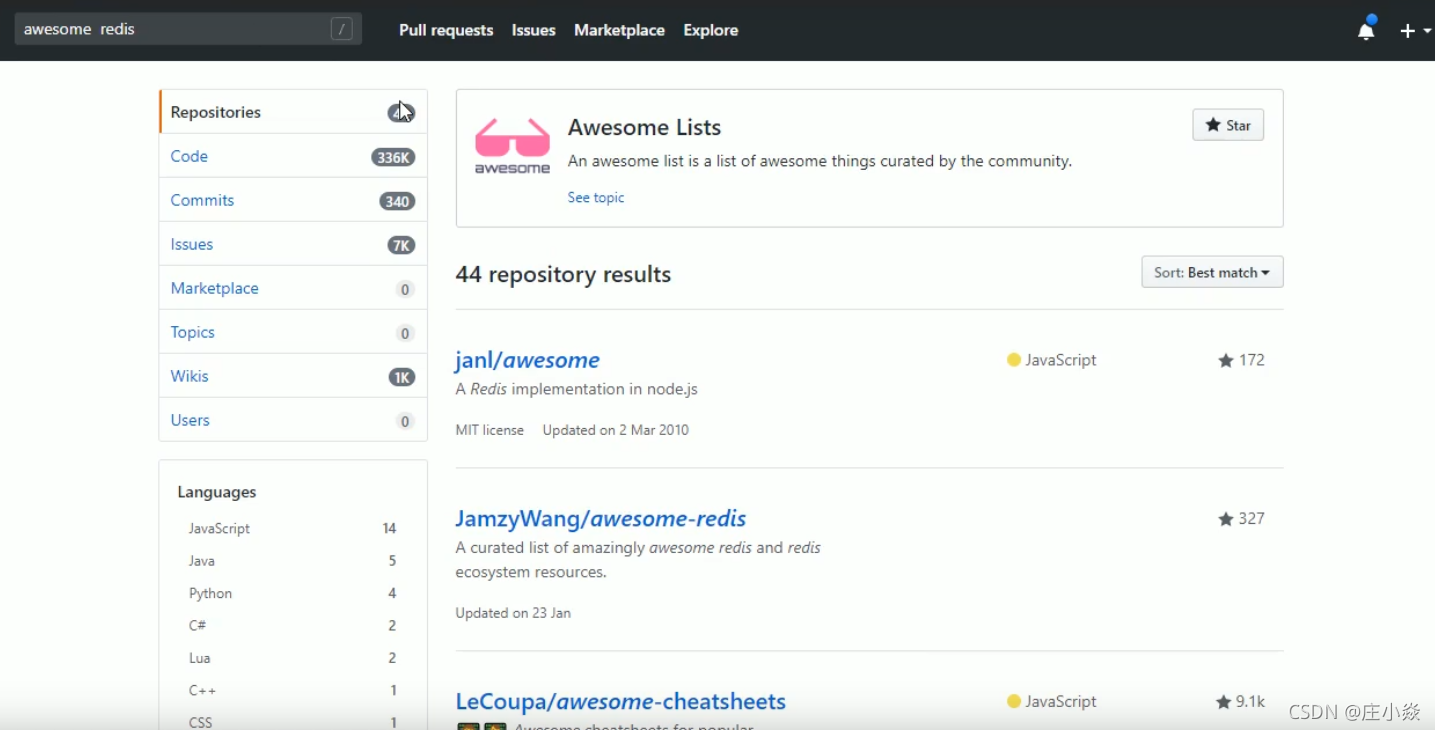The width and height of the screenshot is (1435, 730).
Task: Select the Topics search category
Action: (293, 332)
